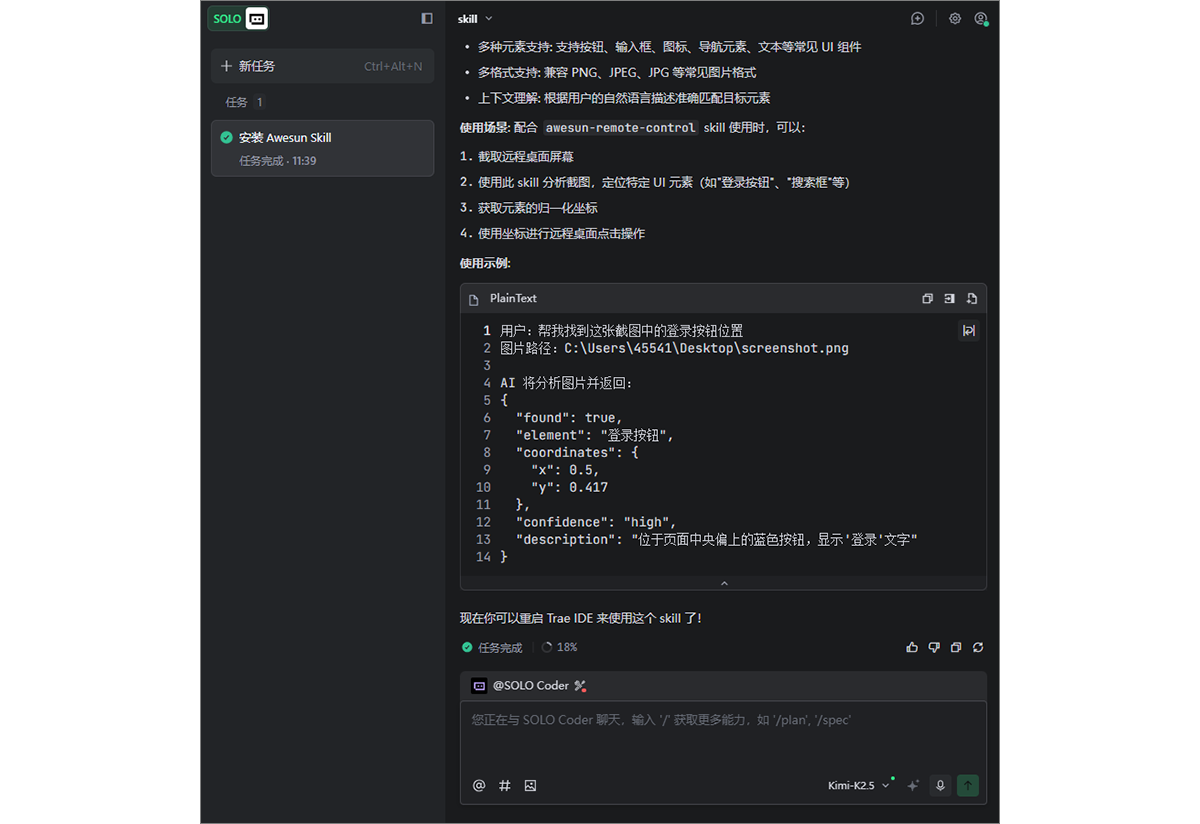
Task: Click the prompt enhance sparkle icon
Action: 912,786
